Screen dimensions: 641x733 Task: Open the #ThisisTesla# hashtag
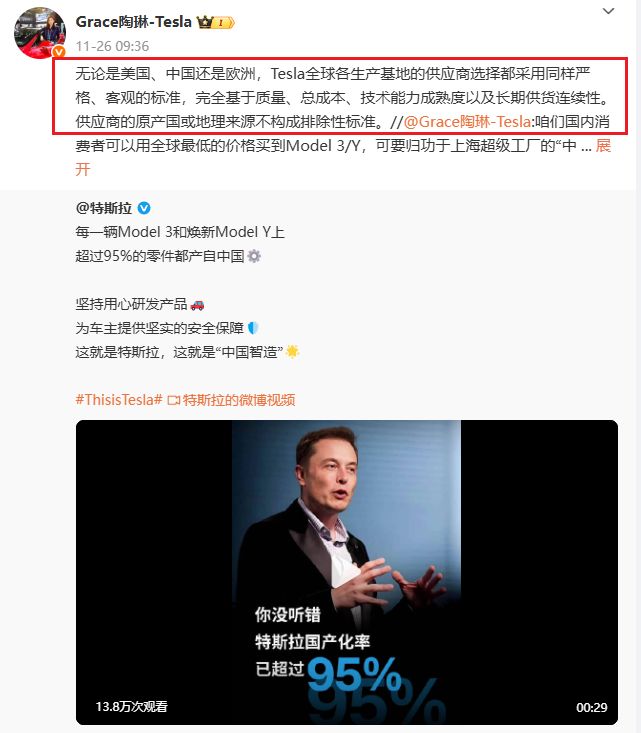(x=119, y=400)
